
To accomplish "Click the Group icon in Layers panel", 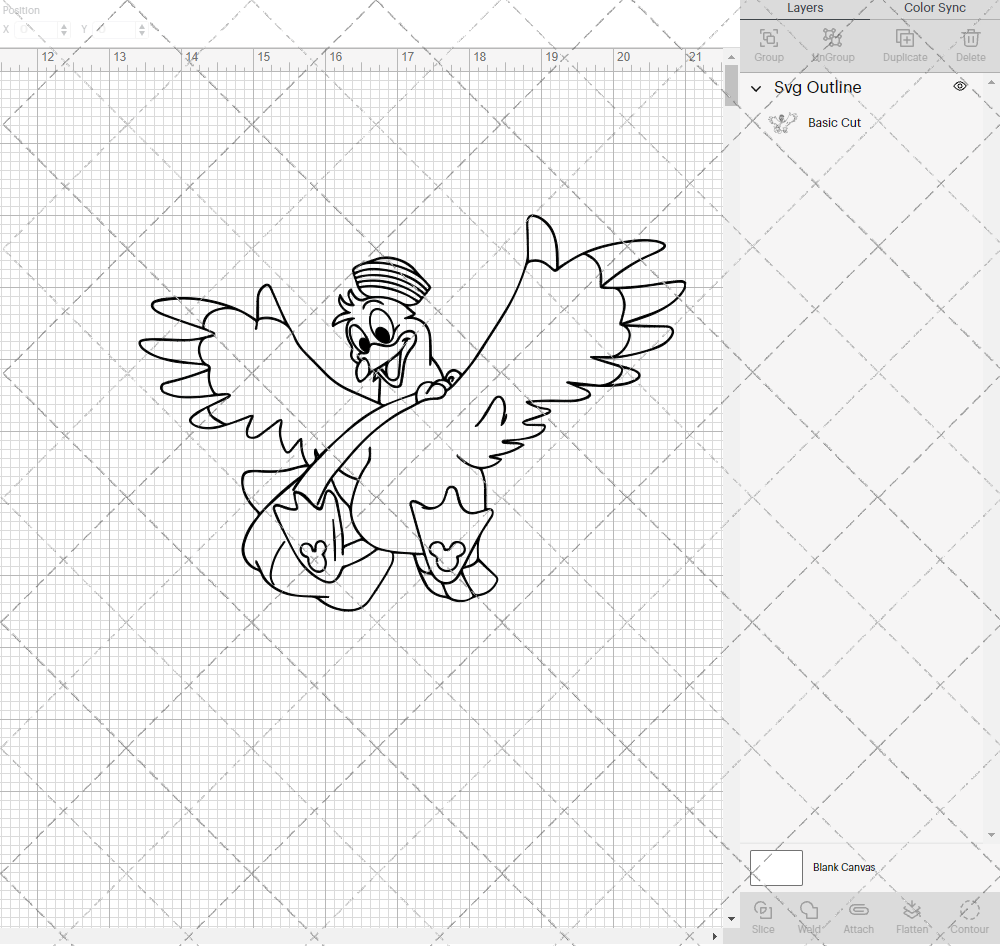I will click(768, 44).
